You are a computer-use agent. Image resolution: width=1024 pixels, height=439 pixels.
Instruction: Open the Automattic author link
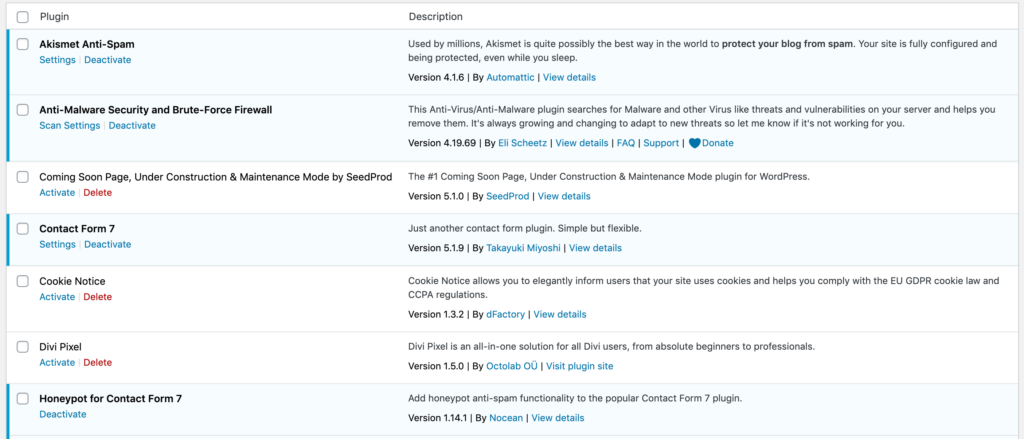click(x=510, y=77)
